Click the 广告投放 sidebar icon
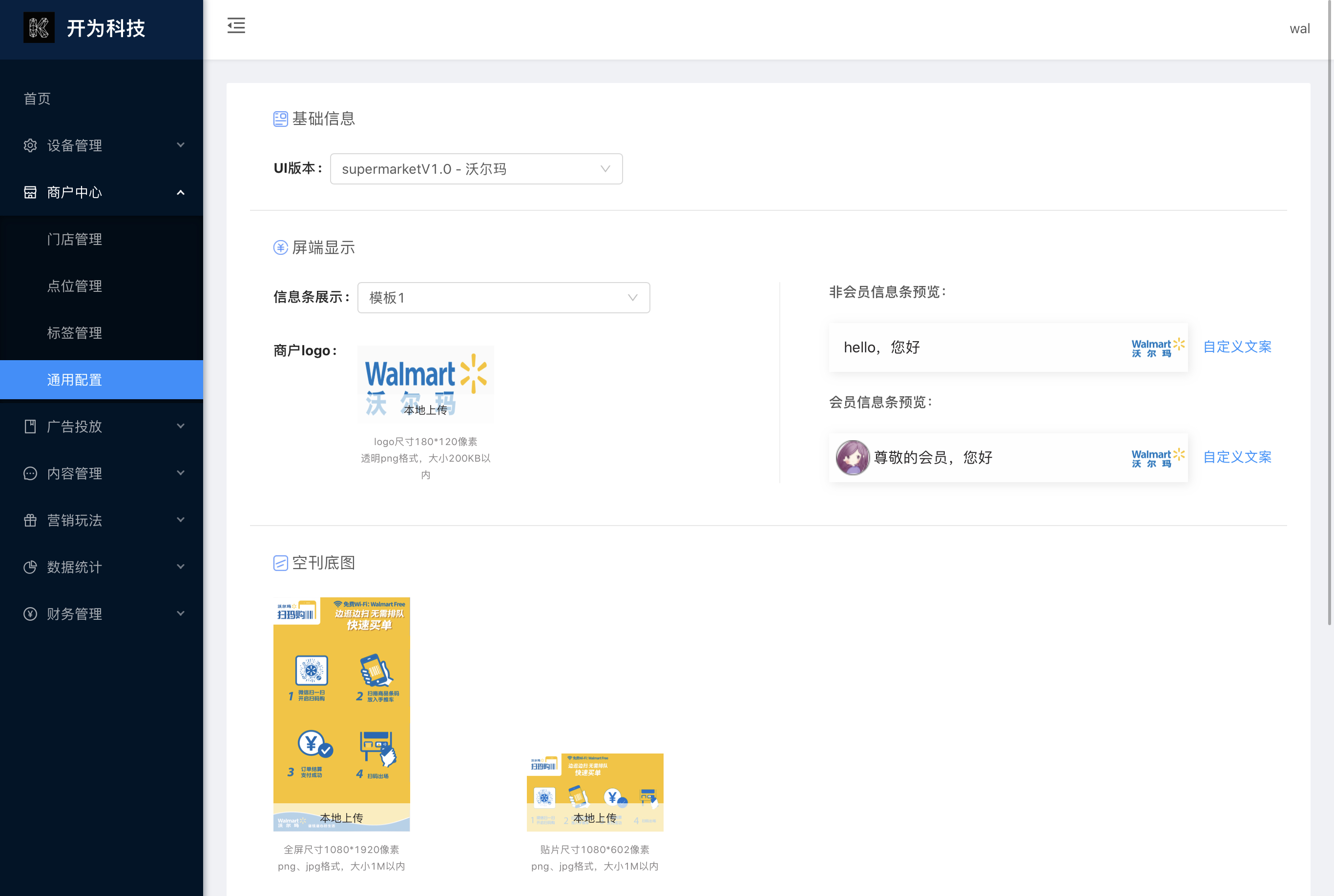Viewport: 1334px width, 896px height. [x=30, y=427]
